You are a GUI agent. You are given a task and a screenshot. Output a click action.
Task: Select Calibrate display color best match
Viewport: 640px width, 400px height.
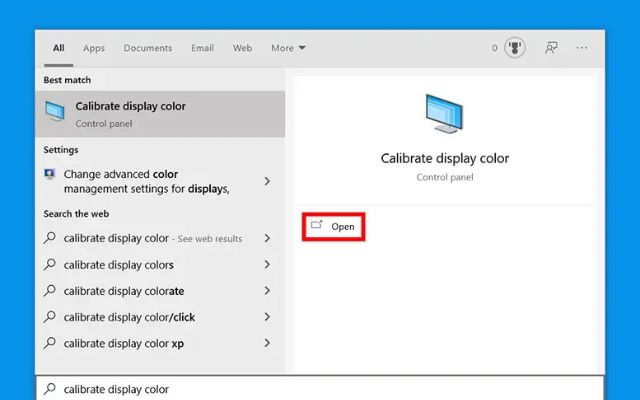(x=160, y=114)
